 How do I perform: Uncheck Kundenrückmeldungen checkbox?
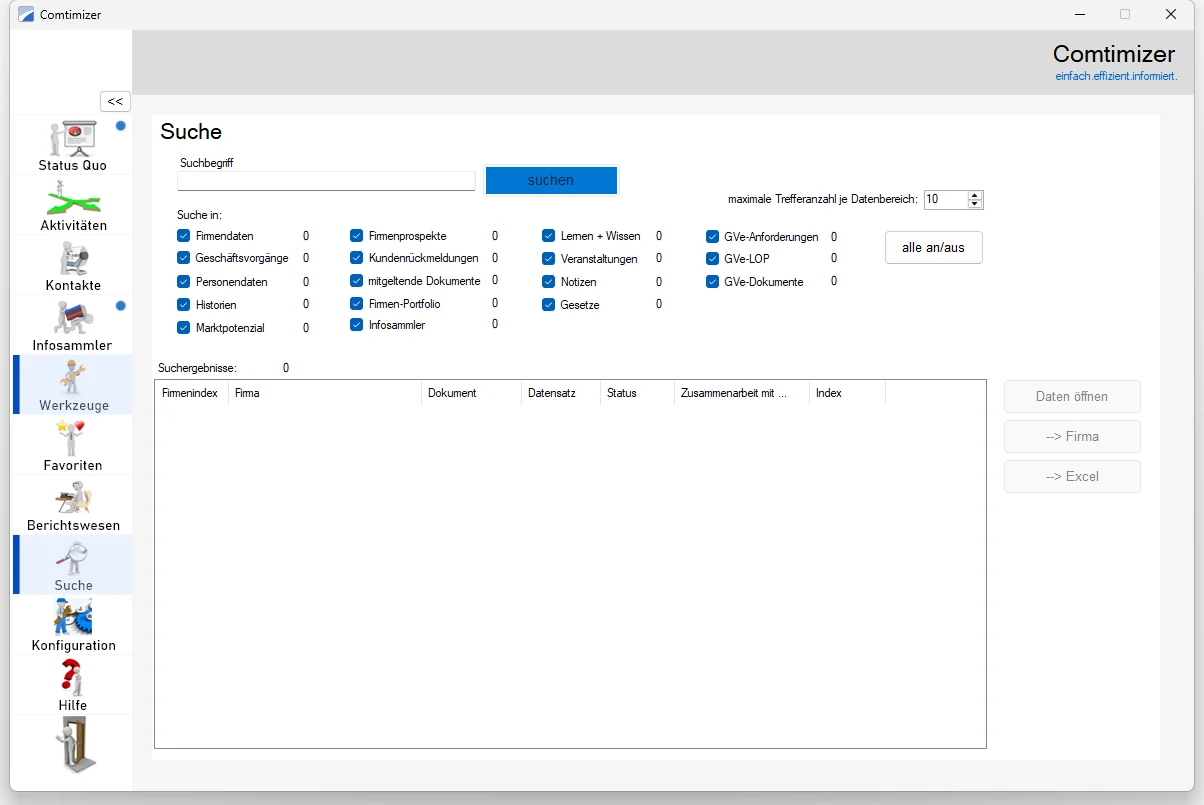pyautogui.click(x=357, y=258)
